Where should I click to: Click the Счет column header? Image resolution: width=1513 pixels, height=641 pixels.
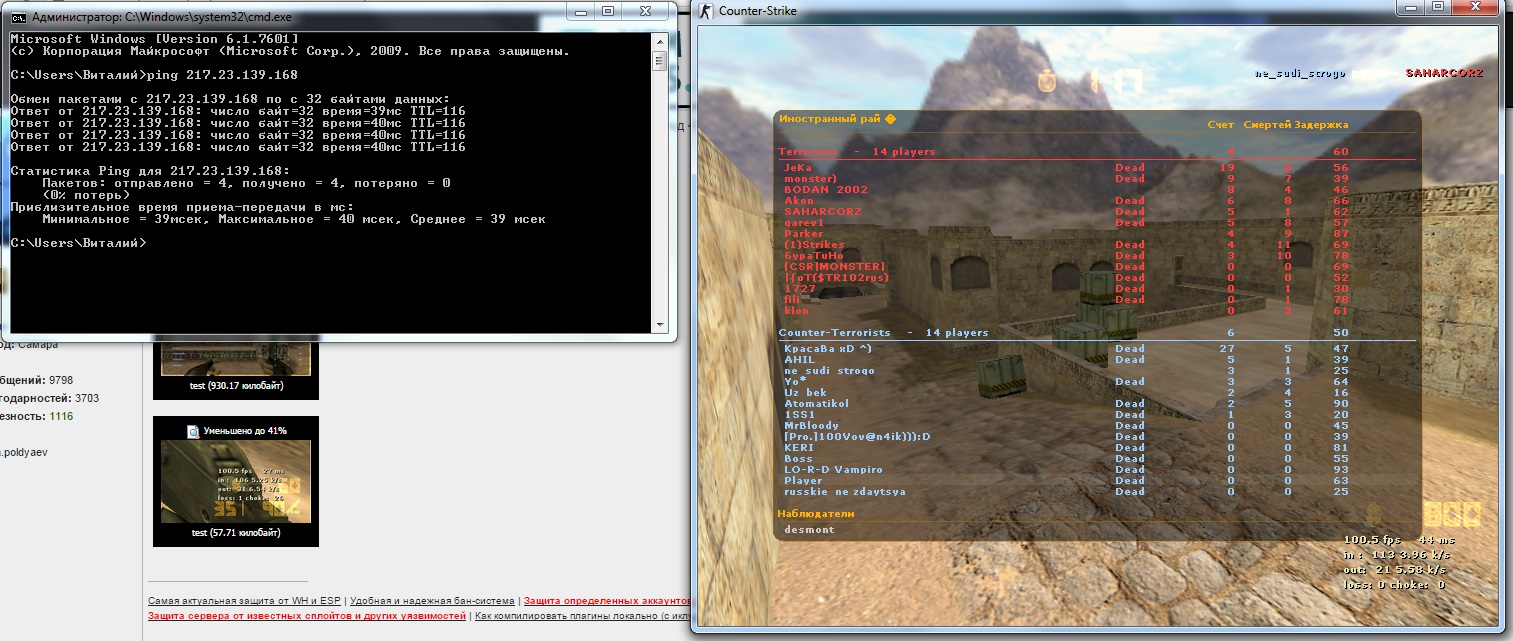point(1221,125)
